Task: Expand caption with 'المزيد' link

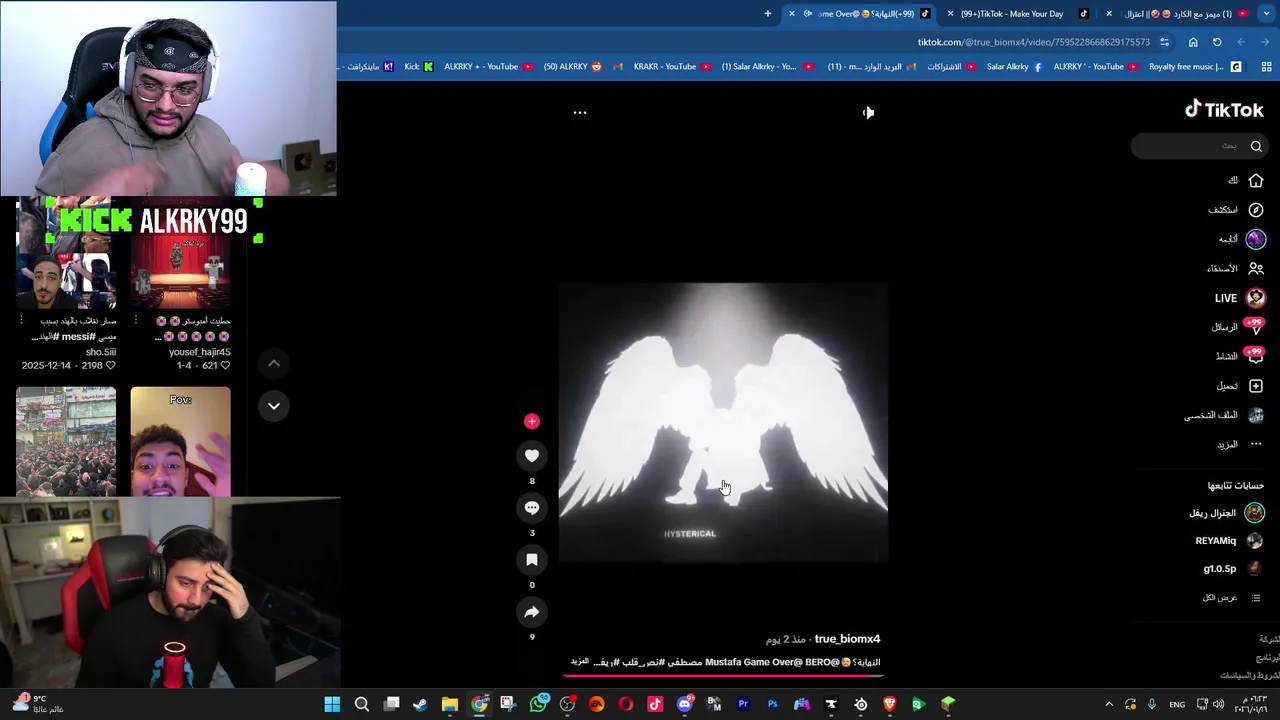Action: pos(579,662)
